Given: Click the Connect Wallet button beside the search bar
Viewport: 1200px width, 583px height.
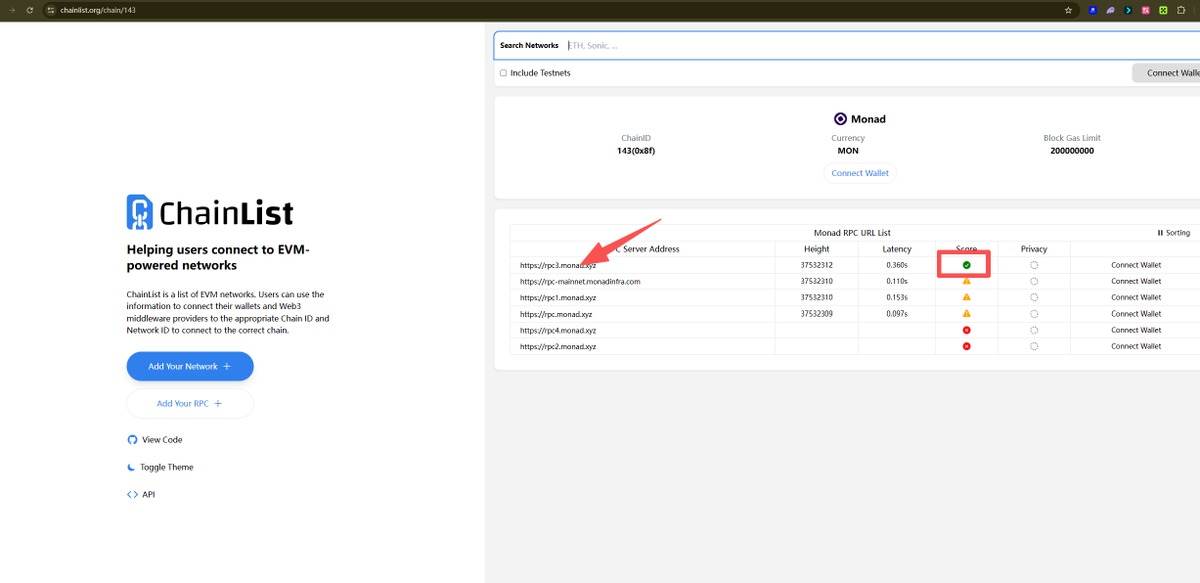Looking at the screenshot, I should click(x=1168, y=73).
